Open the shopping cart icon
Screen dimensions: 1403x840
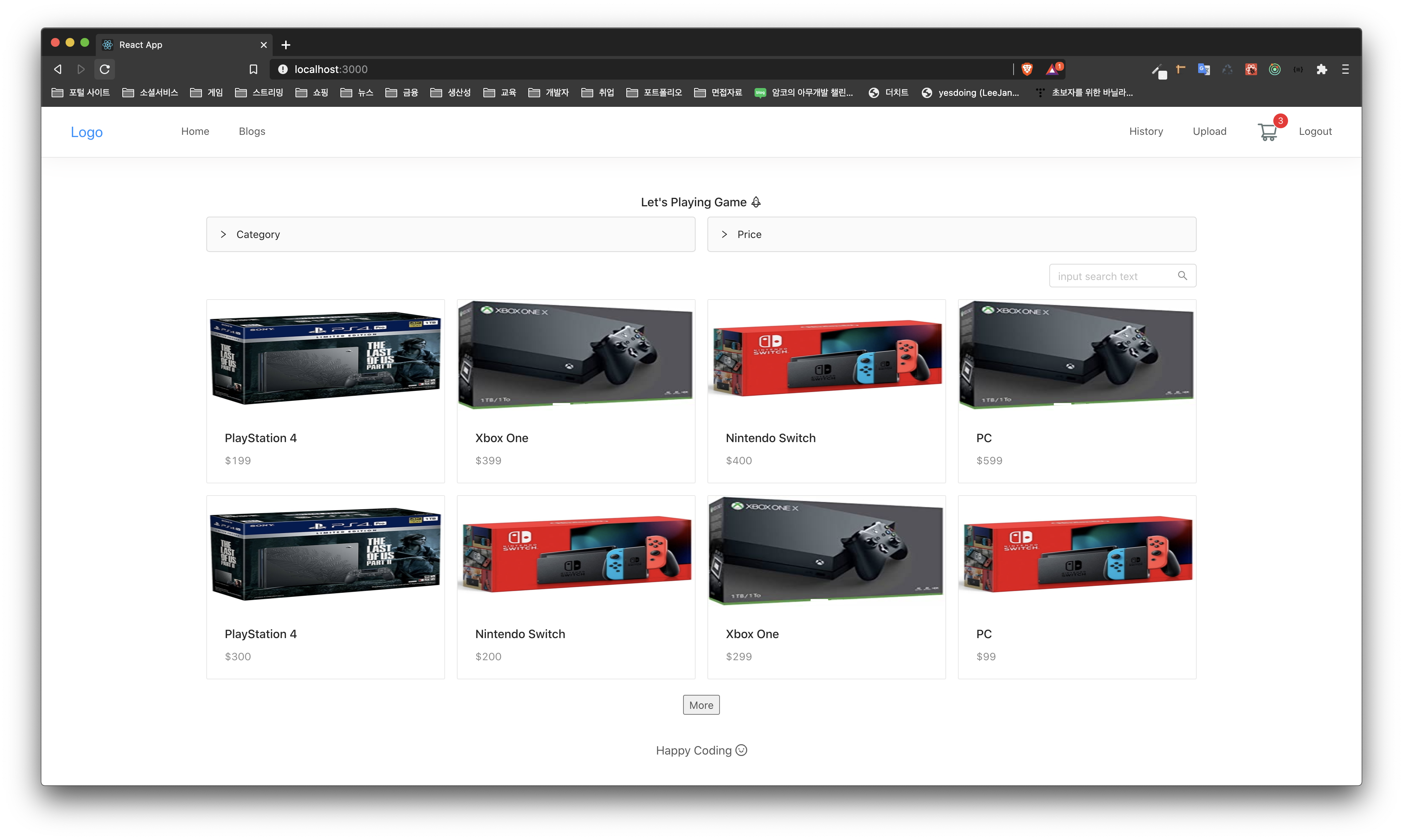coord(1267,132)
